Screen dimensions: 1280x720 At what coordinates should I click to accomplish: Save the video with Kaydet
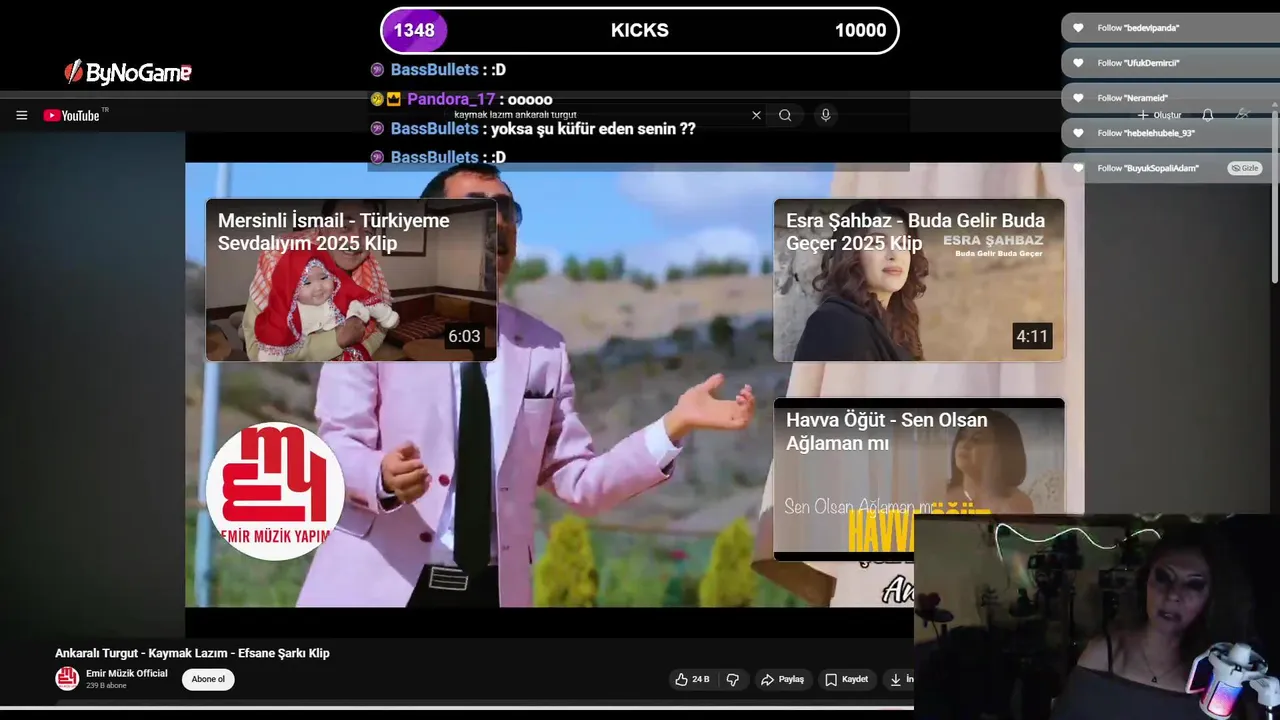click(846, 679)
